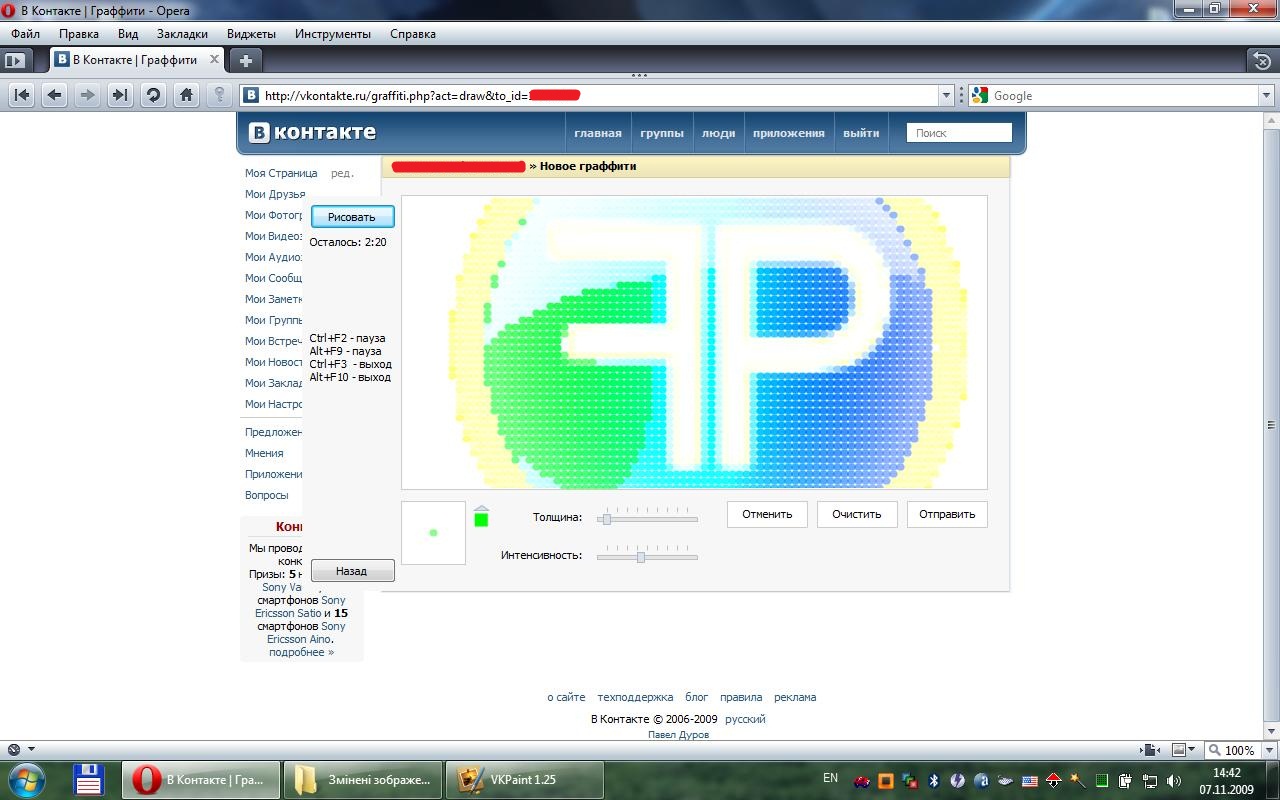Open a new tab with plus button
The height and width of the screenshot is (800, 1280).
245,60
